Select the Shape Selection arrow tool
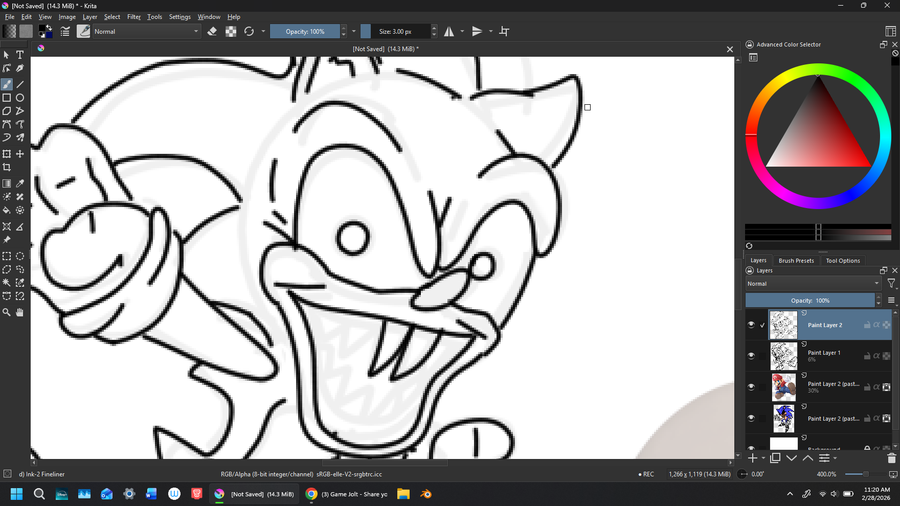 coord(6,55)
